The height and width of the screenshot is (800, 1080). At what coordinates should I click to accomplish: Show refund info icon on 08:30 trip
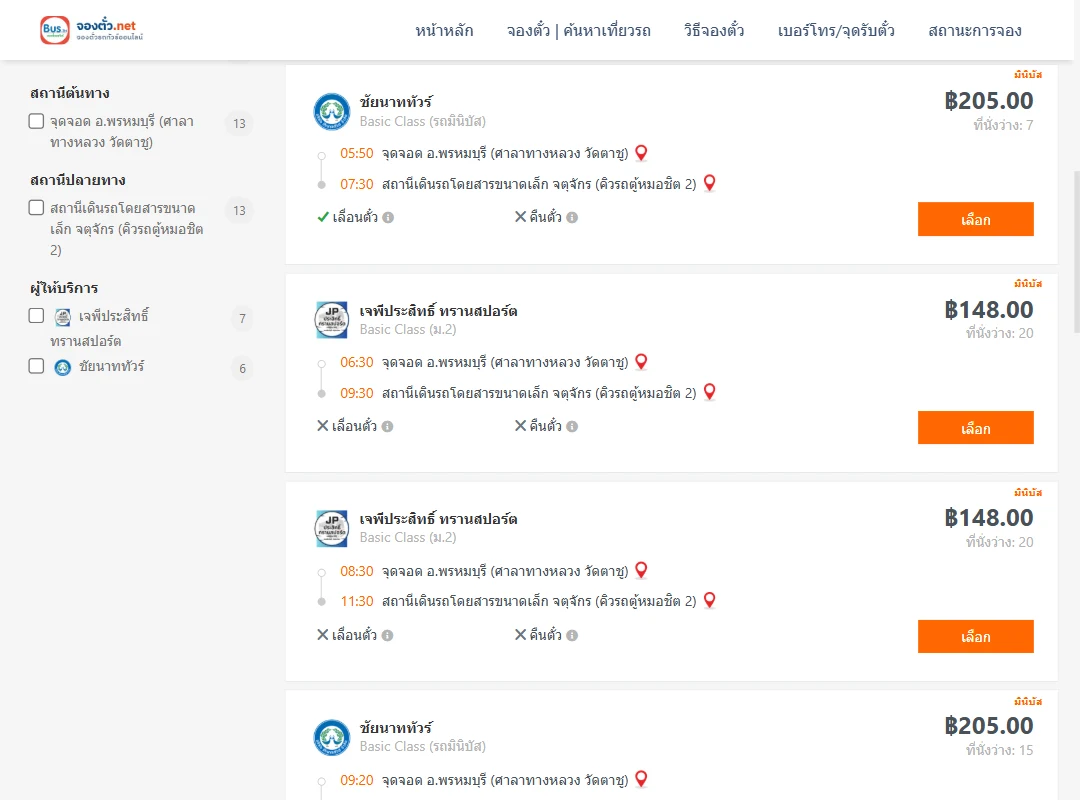[x=572, y=635]
